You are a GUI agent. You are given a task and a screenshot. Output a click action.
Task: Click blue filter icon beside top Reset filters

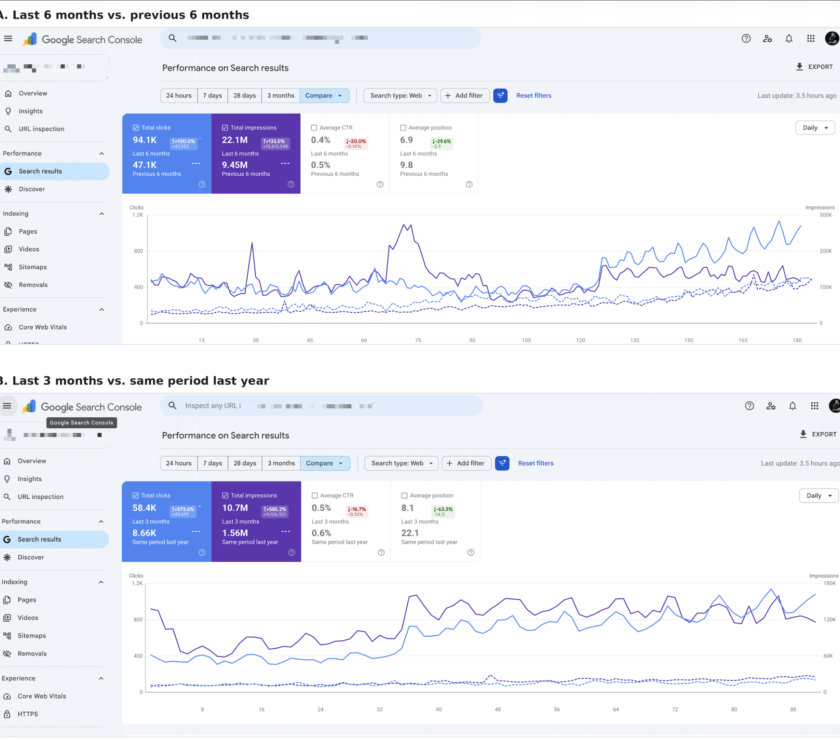pyautogui.click(x=500, y=95)
